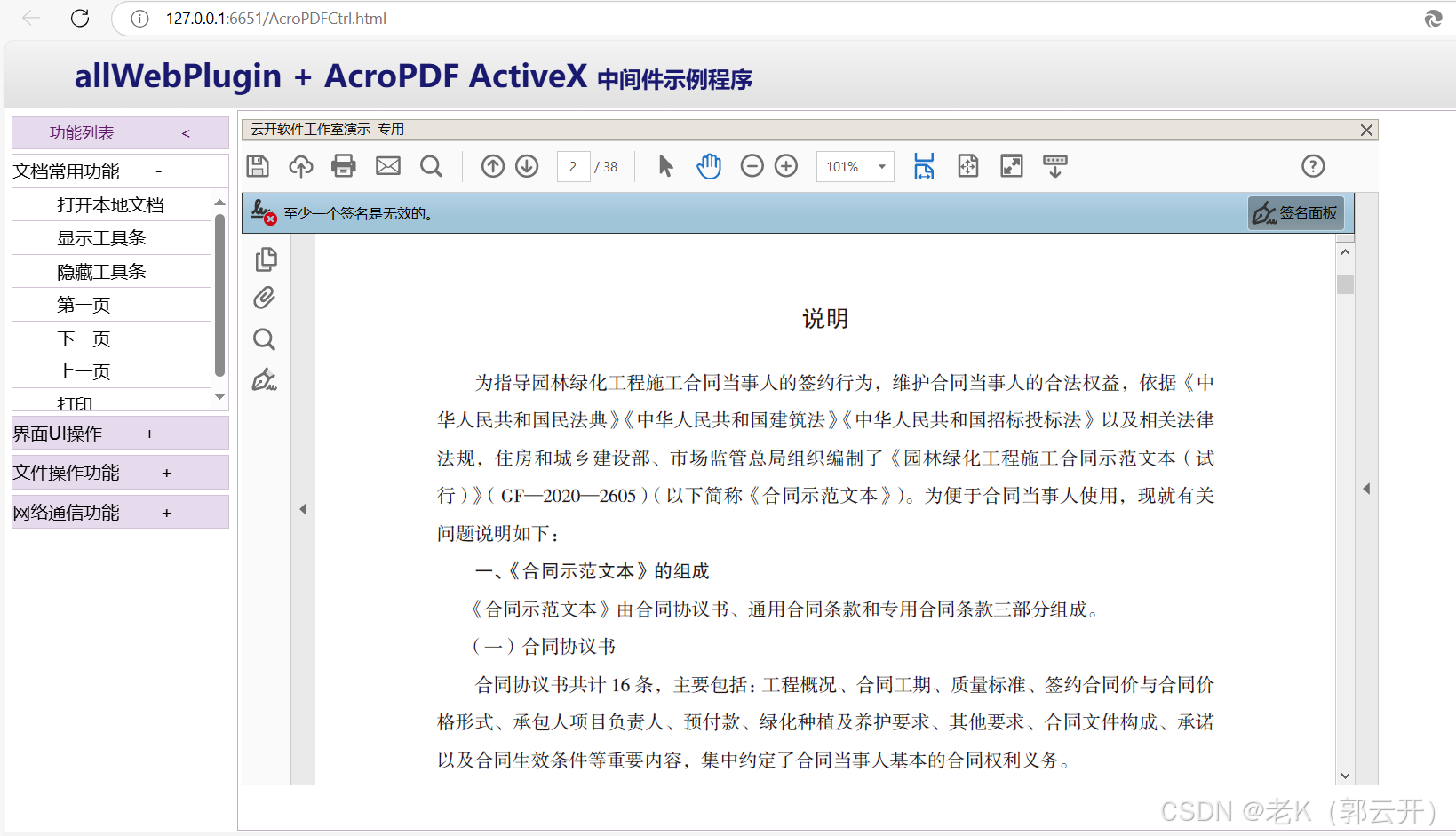Image resolution: width=1456 pixels, height=836 pixels.
Task: Open Find with the magnifier toolbar icon
Action: (x=432, y=166)
